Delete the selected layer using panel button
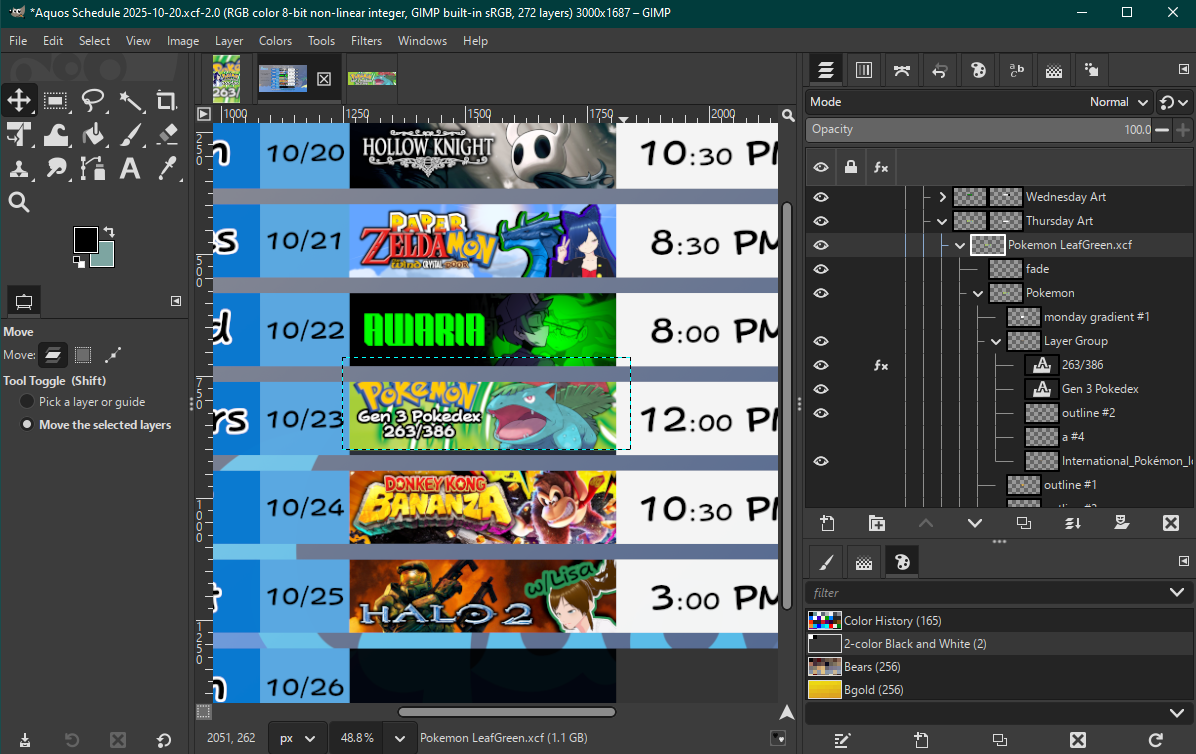Image resolution: width=1196 pixels, height=754 pixels. 1171,523
